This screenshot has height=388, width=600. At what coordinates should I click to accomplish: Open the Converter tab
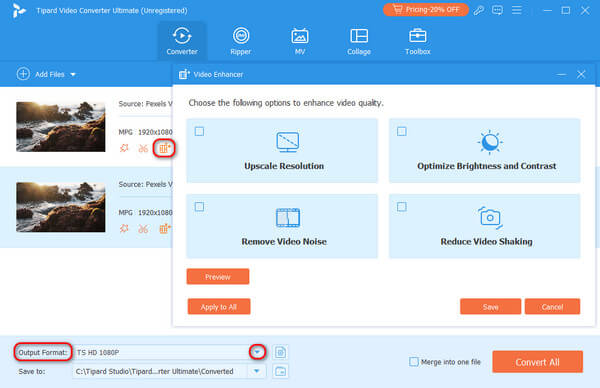[x=182, y=41]
